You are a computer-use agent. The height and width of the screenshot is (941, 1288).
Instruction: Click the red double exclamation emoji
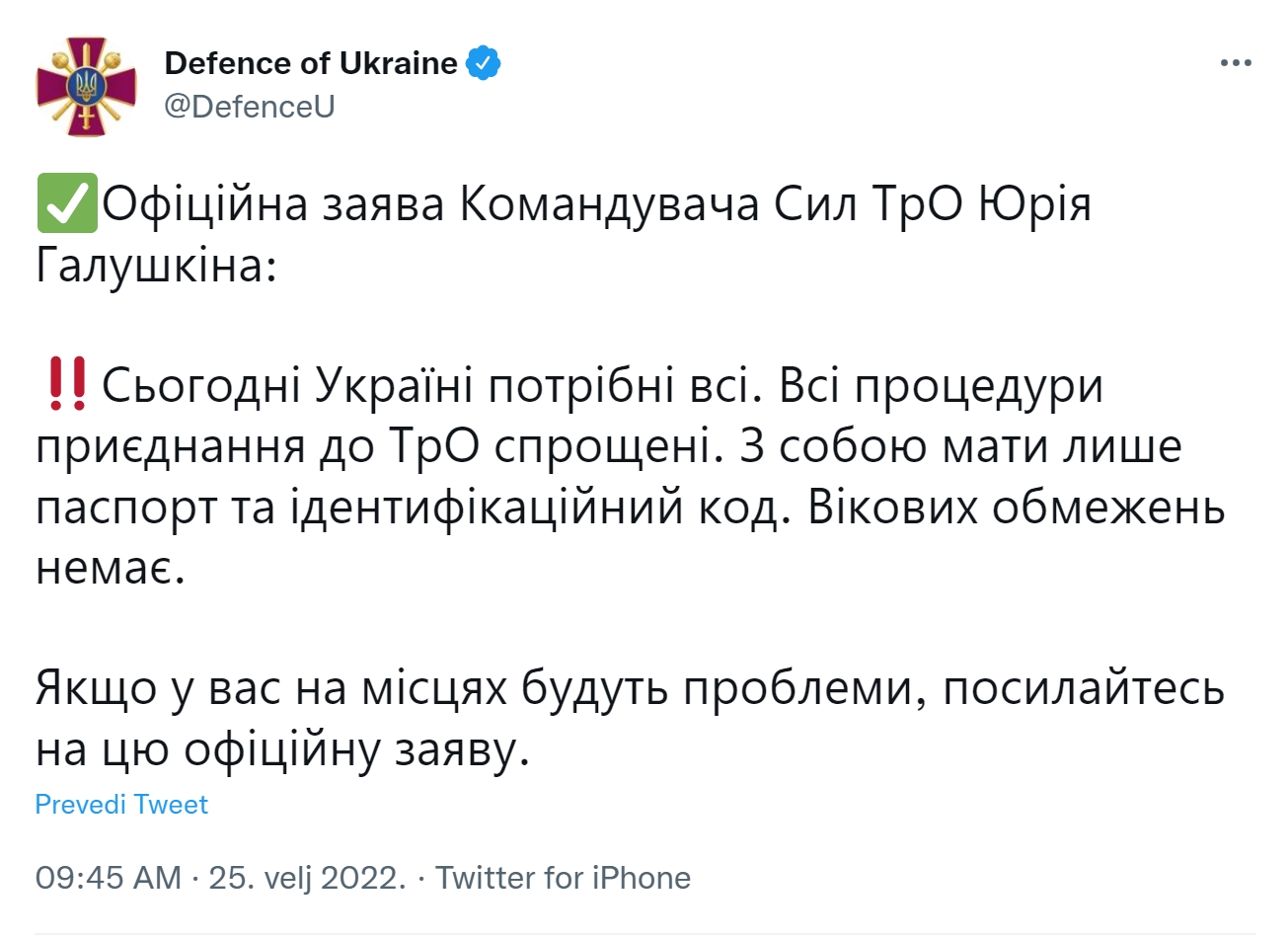(x=66, y=384)
